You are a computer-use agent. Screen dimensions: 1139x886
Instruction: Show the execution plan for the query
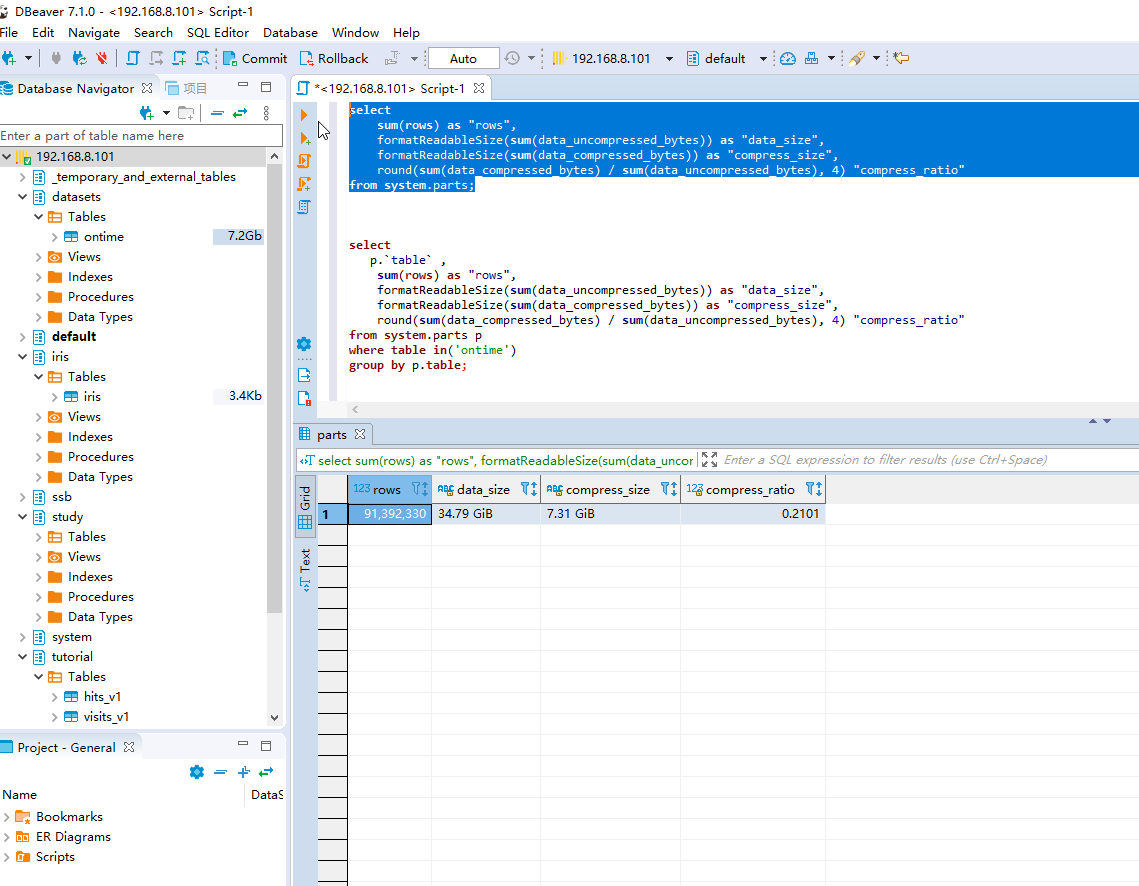304,207
